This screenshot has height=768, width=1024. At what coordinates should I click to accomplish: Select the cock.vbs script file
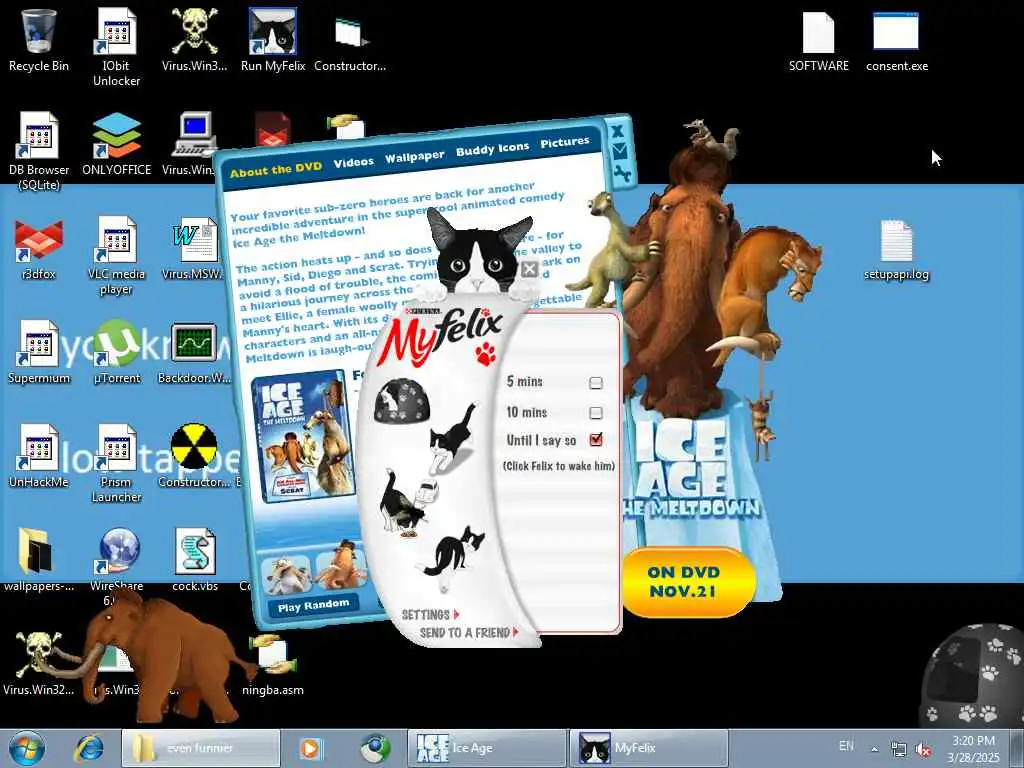195,560
